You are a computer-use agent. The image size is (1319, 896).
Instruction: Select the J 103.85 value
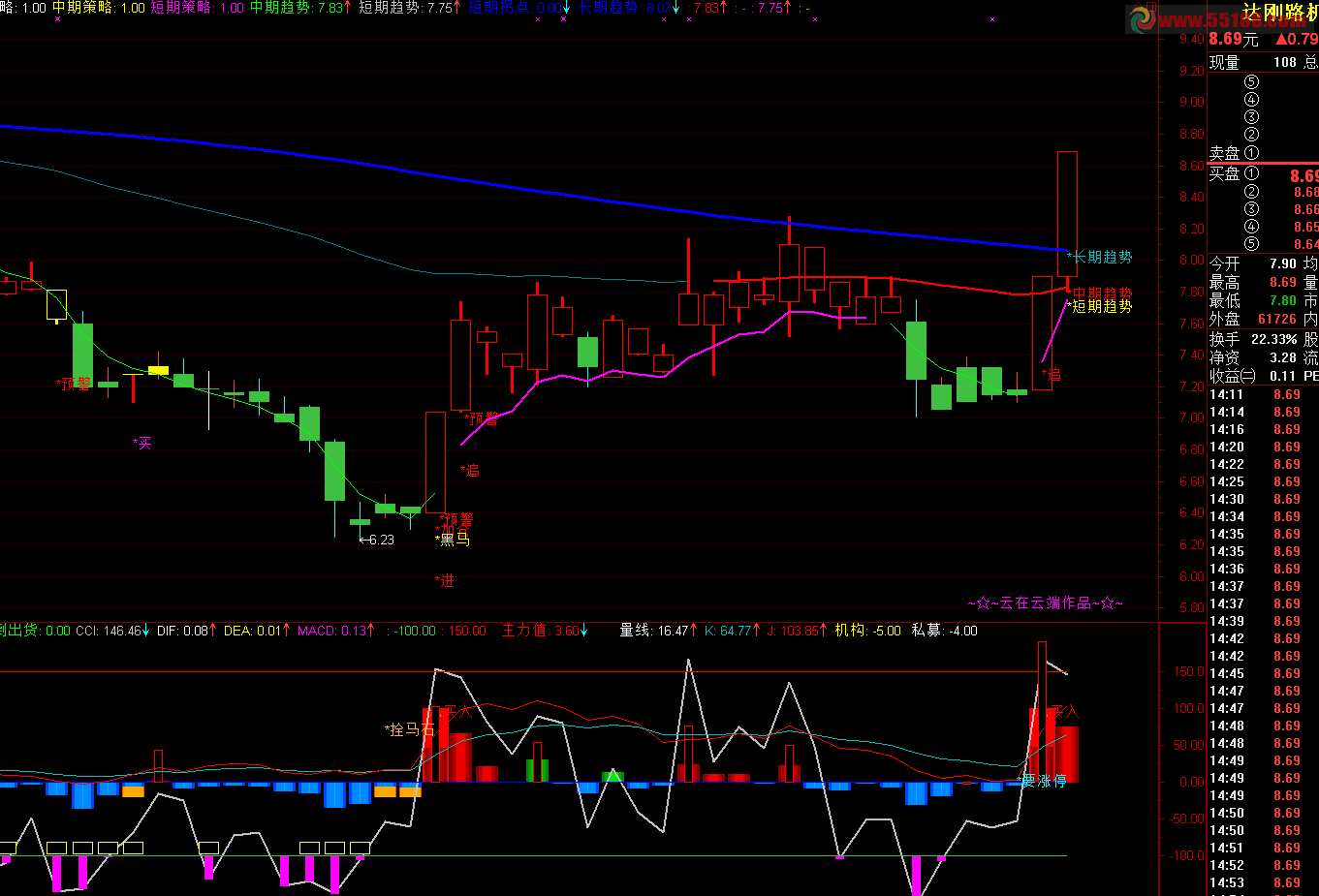click(798, 631)
